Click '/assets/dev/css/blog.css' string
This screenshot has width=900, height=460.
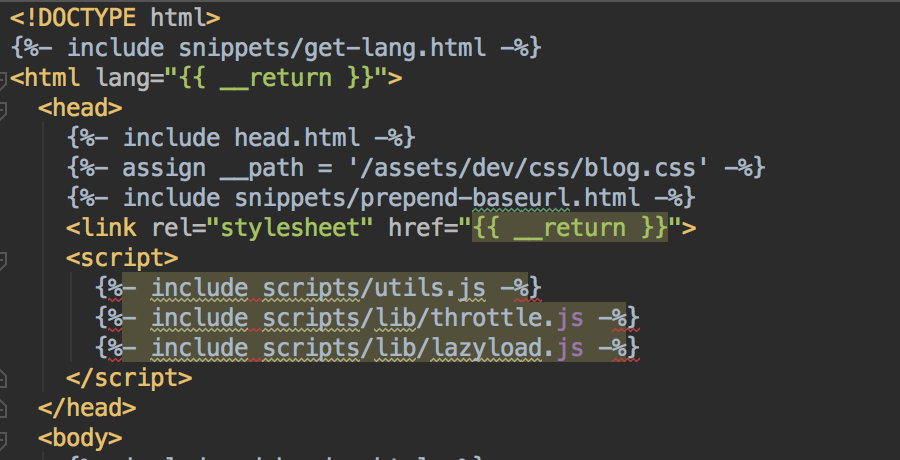coord(530,168)
